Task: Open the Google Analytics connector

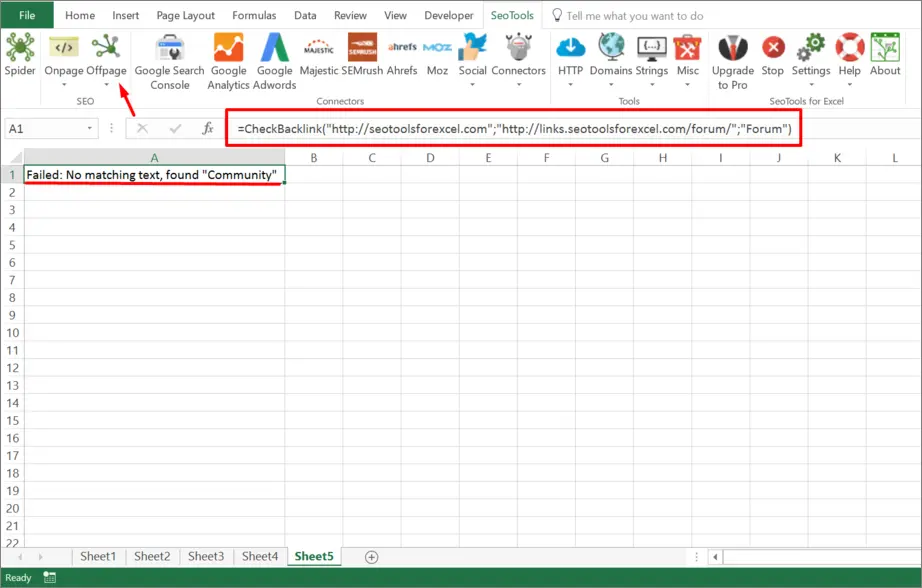Action: pyautogui.click(x=228, y=62)
